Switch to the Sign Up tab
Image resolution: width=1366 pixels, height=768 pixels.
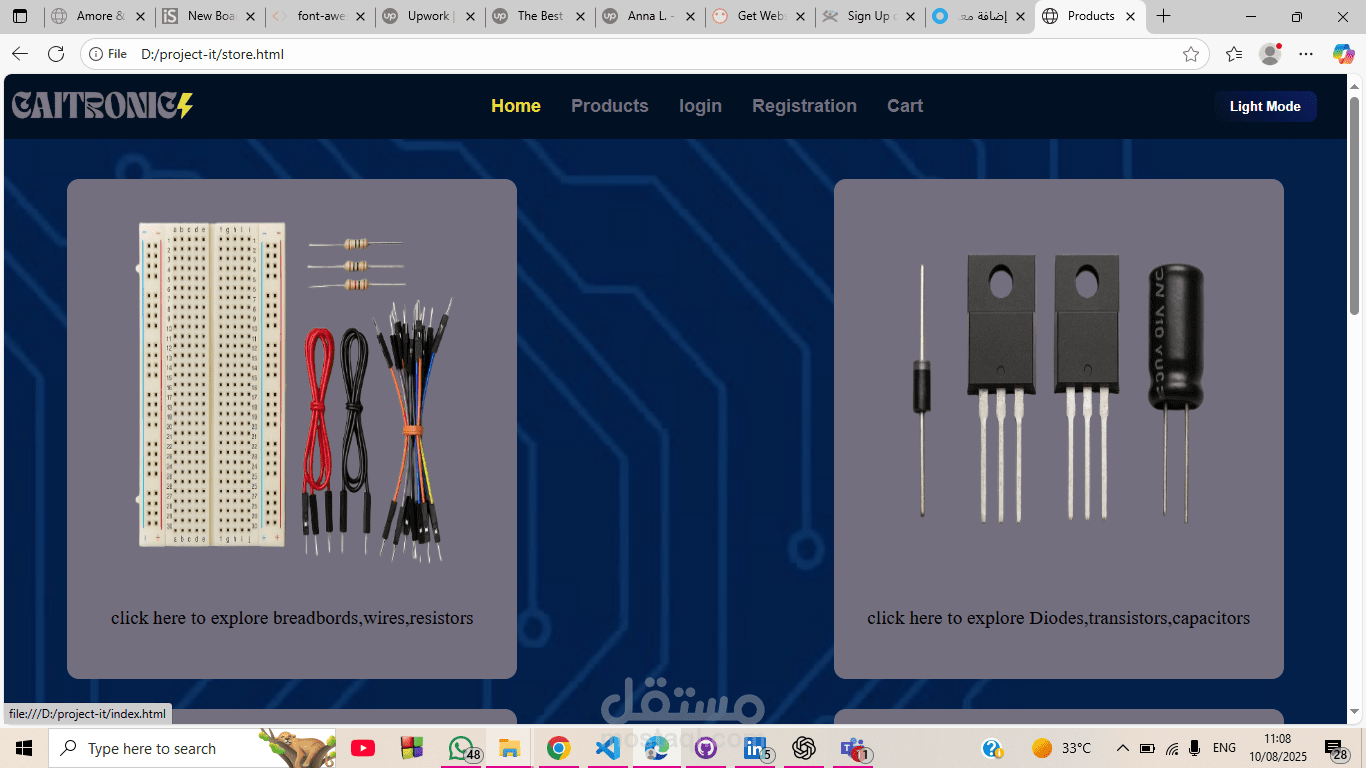[x=868, y=16]
